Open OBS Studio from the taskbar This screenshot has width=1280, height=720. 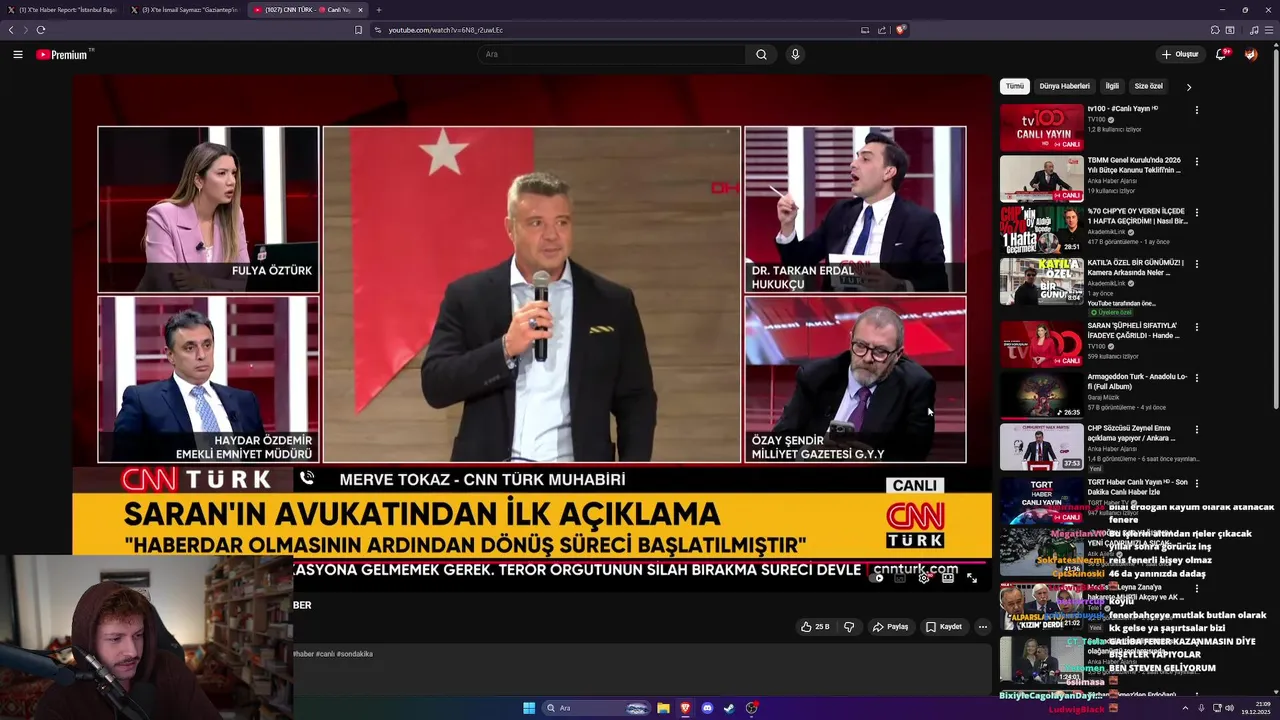point(751,708)
